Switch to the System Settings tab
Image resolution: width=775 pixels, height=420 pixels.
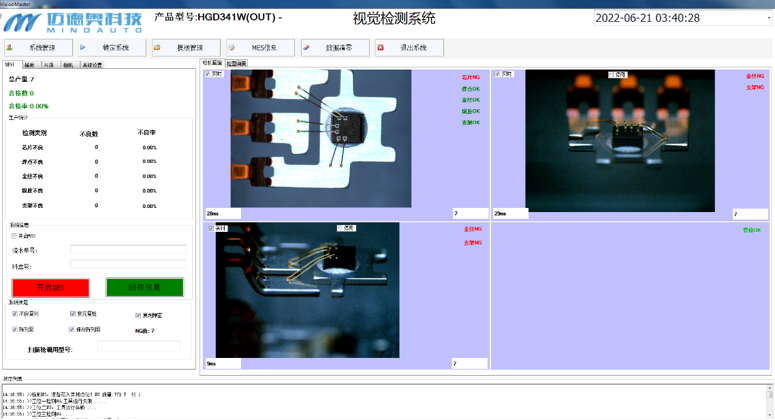92,64
